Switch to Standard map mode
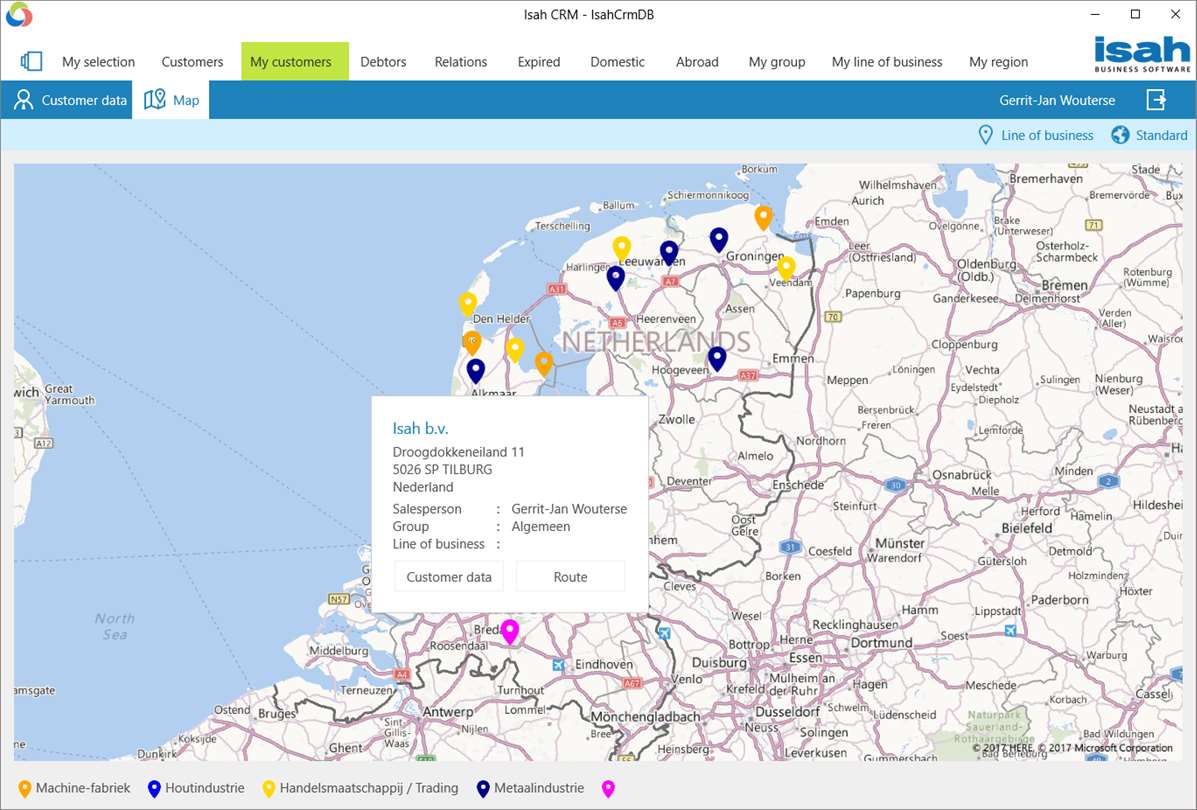Screen dimensions: 1197x810 (1150, 135)
